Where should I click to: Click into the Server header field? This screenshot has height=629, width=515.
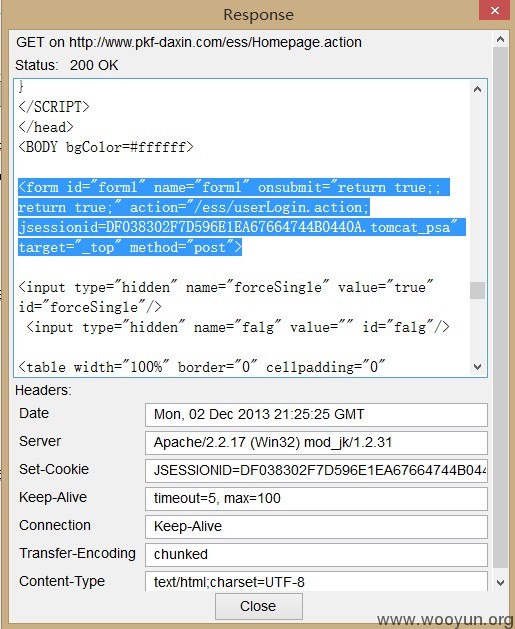pyautogui.click(x=316, y=443)
